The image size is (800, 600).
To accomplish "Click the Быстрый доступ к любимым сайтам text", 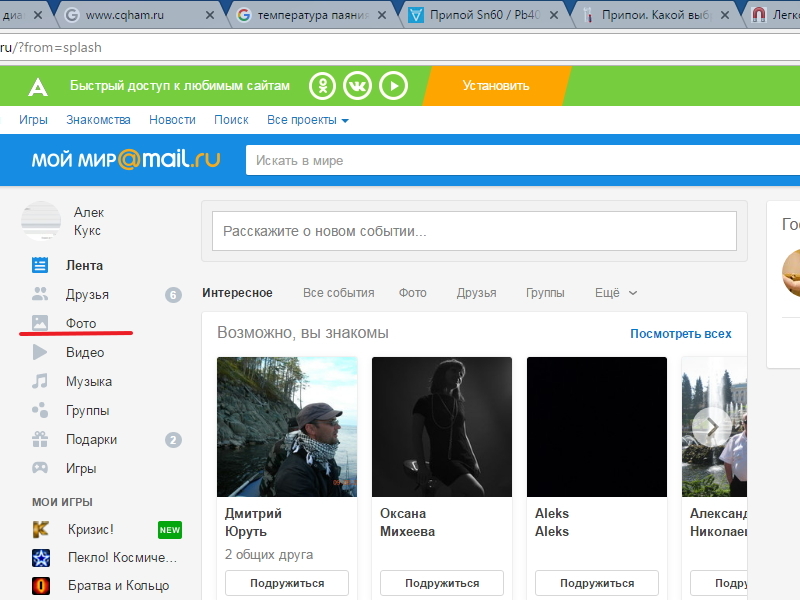I will pyautogui.click(x=180, y=86).
